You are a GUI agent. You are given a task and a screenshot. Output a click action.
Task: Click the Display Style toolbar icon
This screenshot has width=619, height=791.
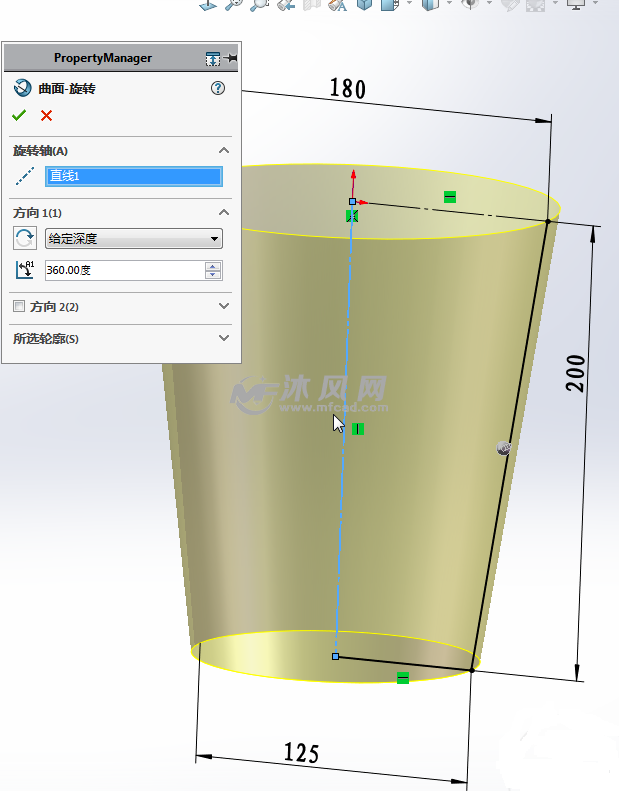pos(430,5)
